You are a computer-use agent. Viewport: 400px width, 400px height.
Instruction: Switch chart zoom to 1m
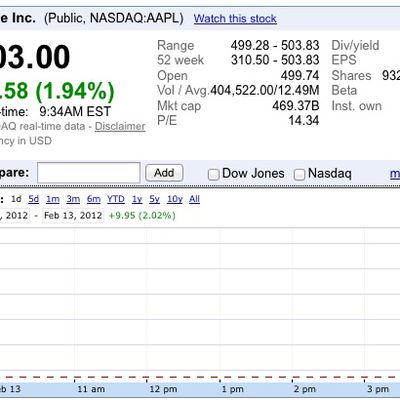53,199
